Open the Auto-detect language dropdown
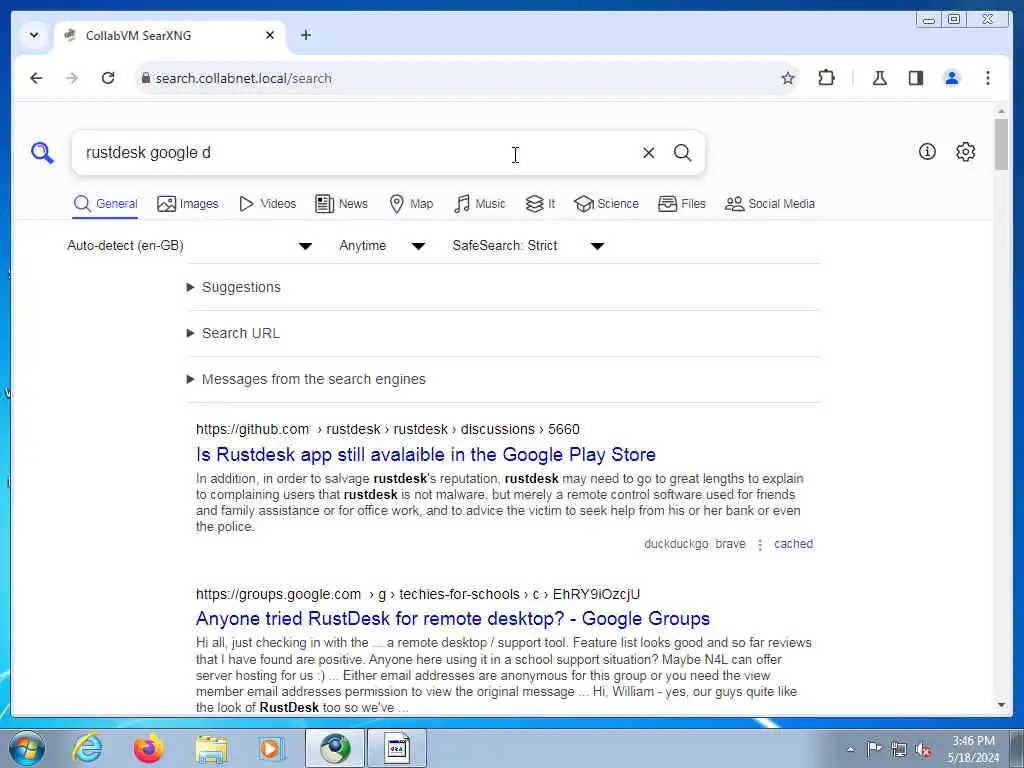Screen dimensions: 1024x768 pos(189,246)
